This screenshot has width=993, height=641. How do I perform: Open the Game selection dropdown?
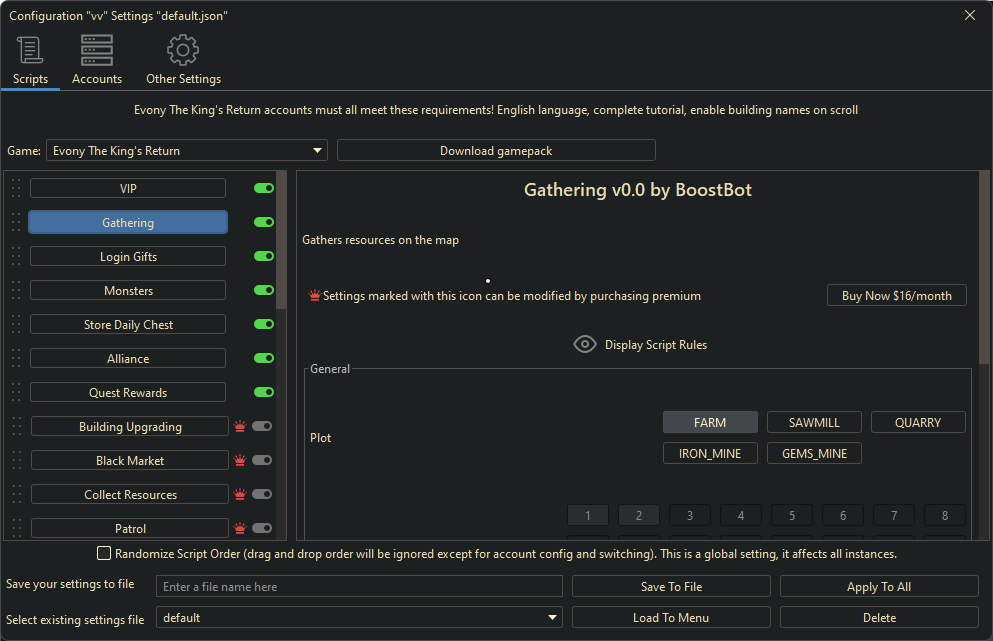(x=187, y=150)
